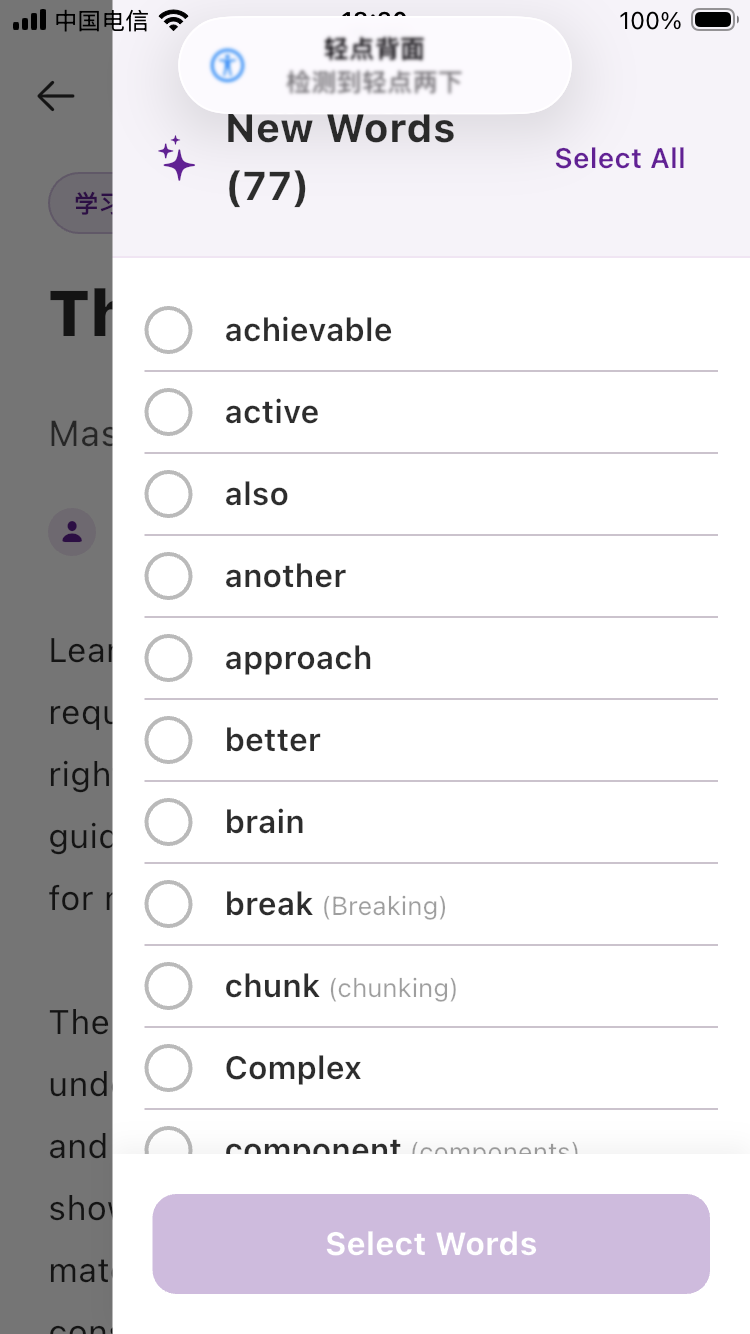Image resolution: width=750 pixels, height=1334 pixels.
Task: Tap the sparkle stars icon
Action: 176,159
